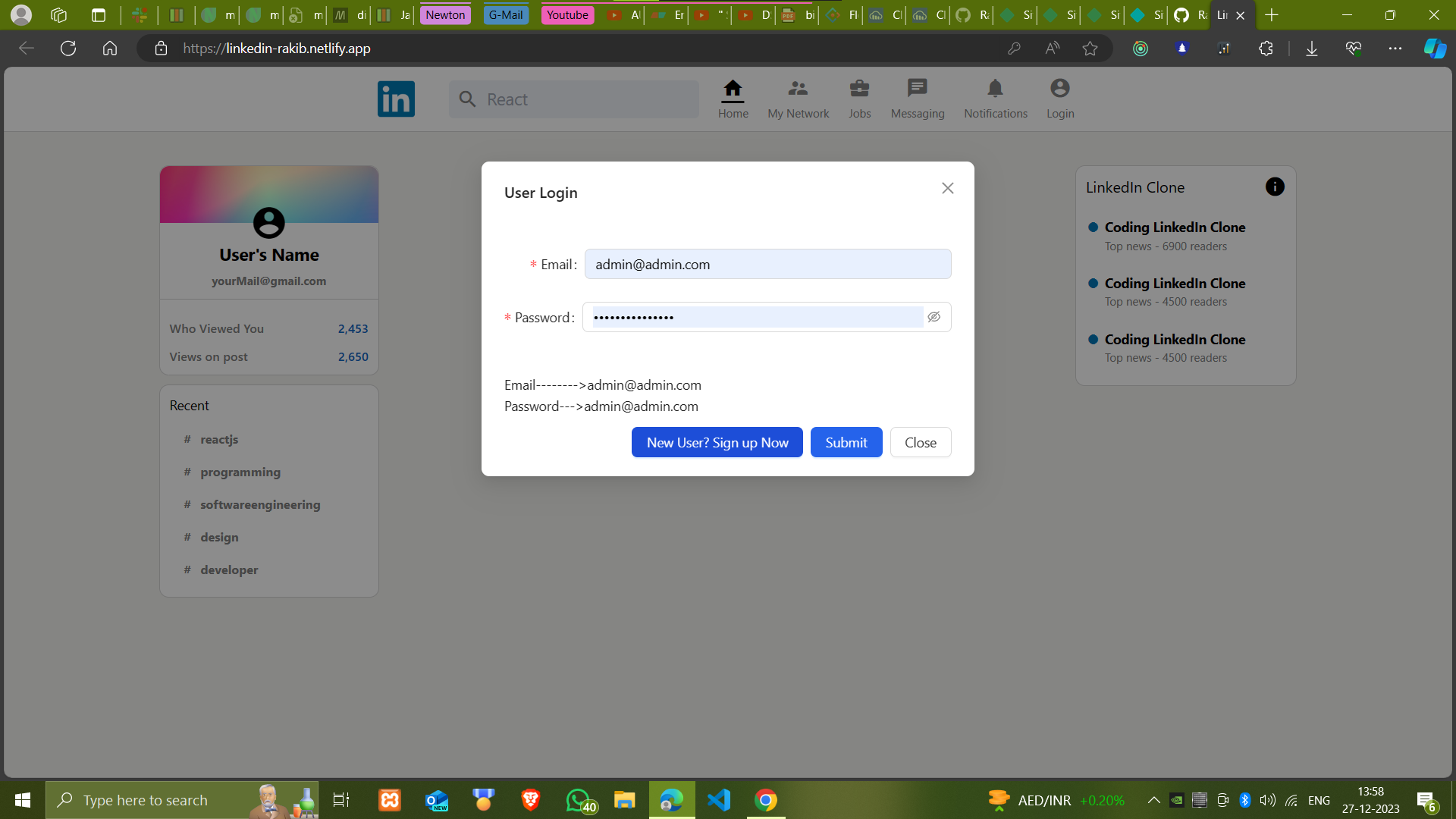Open Task View on taskbar
This screenshot has height=819, width=1456.
pyautogui.click(x=341, y=800)
